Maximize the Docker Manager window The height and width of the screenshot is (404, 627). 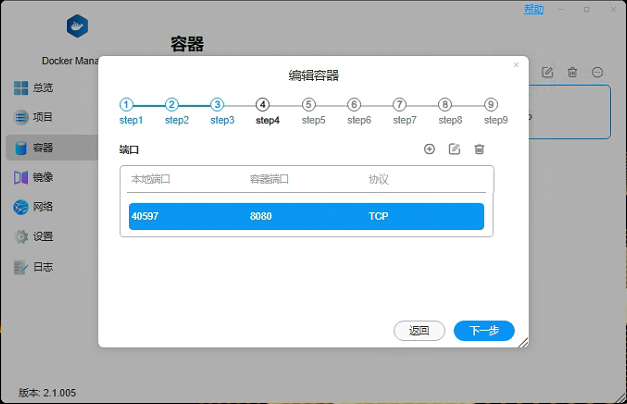point(587,9)
